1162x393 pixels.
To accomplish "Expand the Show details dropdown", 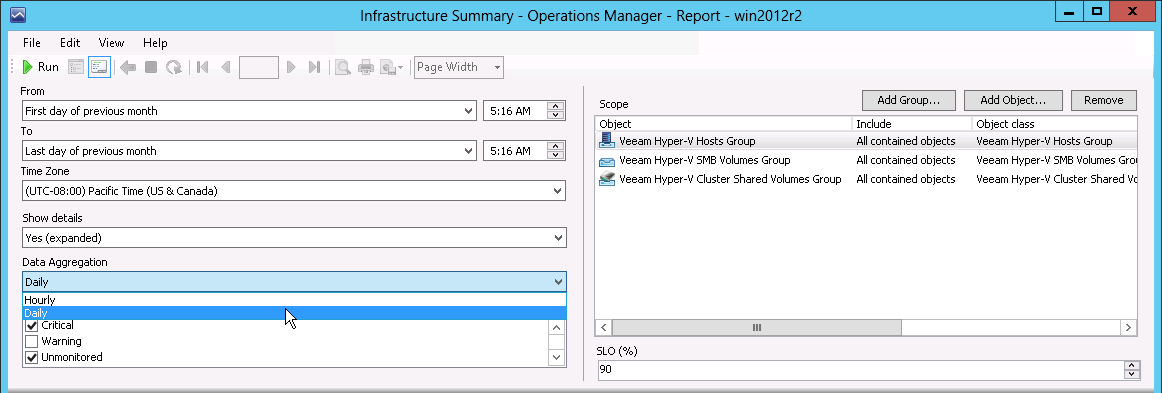I will tap(294, 238).
